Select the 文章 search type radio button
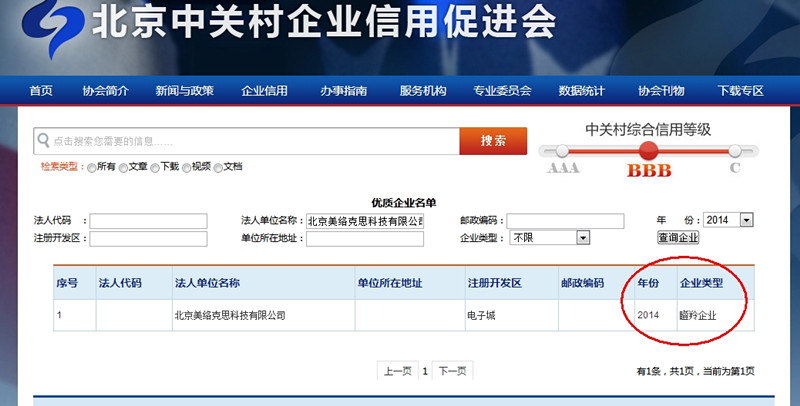The width and height of the screenshot is (800, 406). click(x=124, y=168)
